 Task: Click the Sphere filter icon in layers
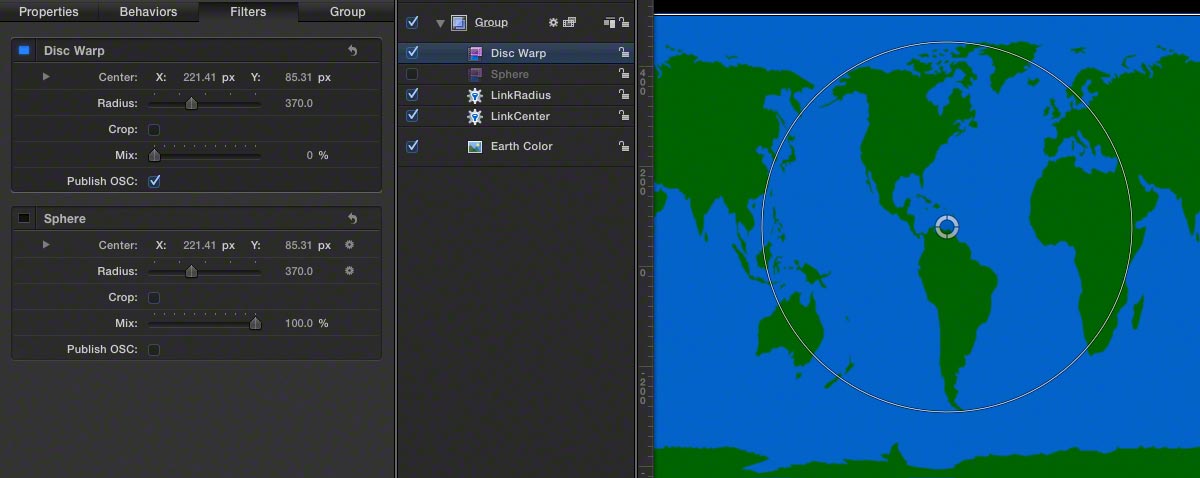click(475, 74)
